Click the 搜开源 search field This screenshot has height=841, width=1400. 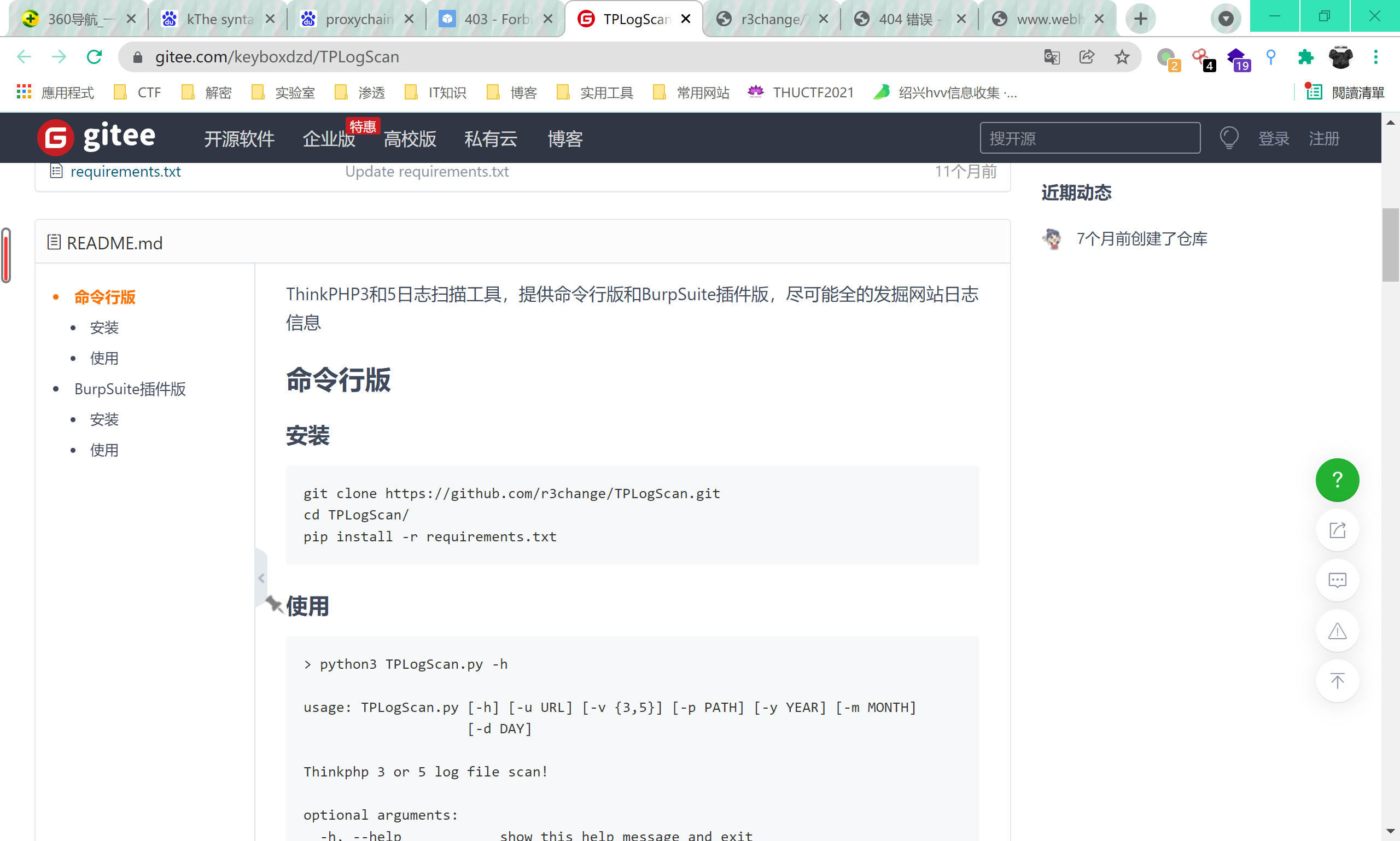[1090, 138]
